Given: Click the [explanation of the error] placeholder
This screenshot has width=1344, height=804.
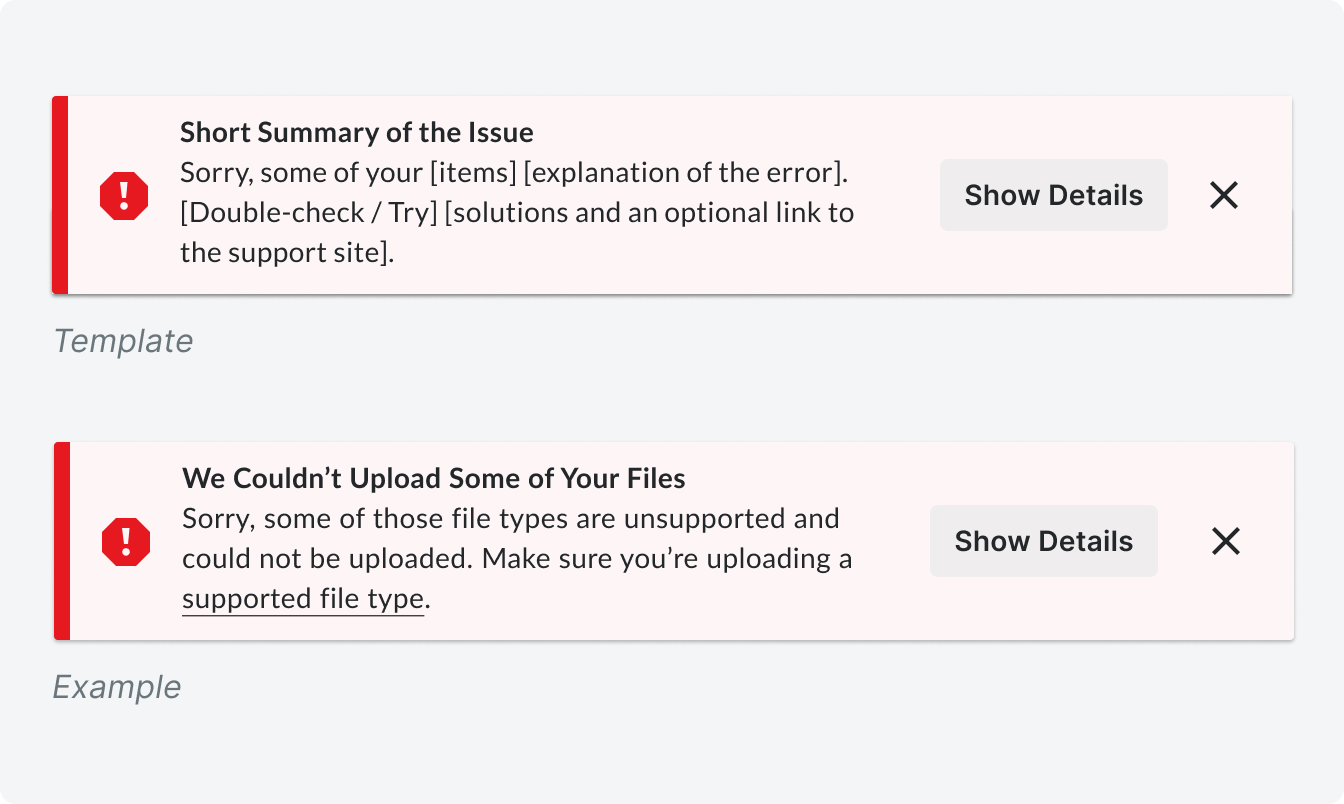Looking at the screenshot, I should pos(686,173).
